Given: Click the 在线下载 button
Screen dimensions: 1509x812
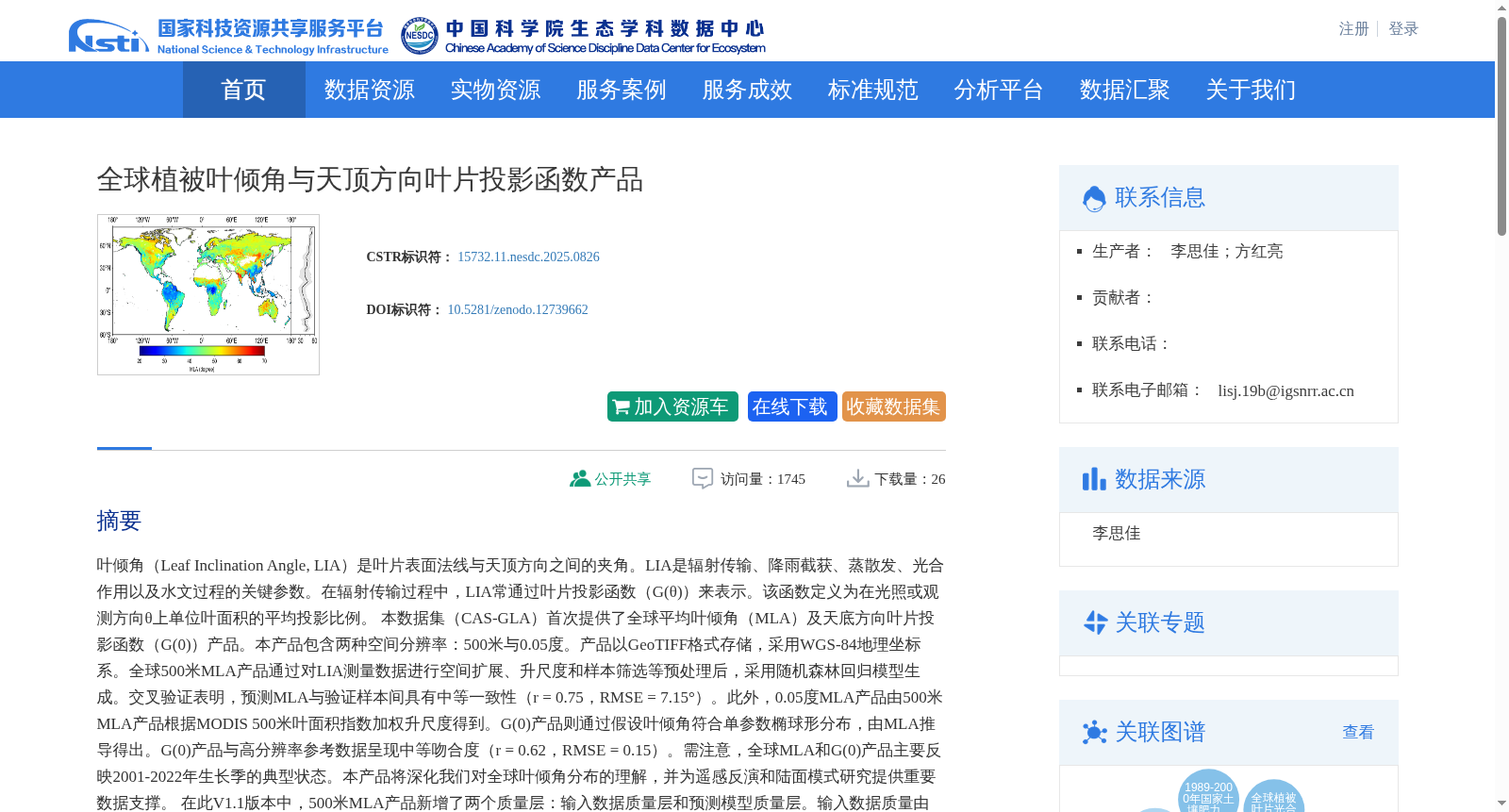Looking at the screenshot, I should [792, 406].
